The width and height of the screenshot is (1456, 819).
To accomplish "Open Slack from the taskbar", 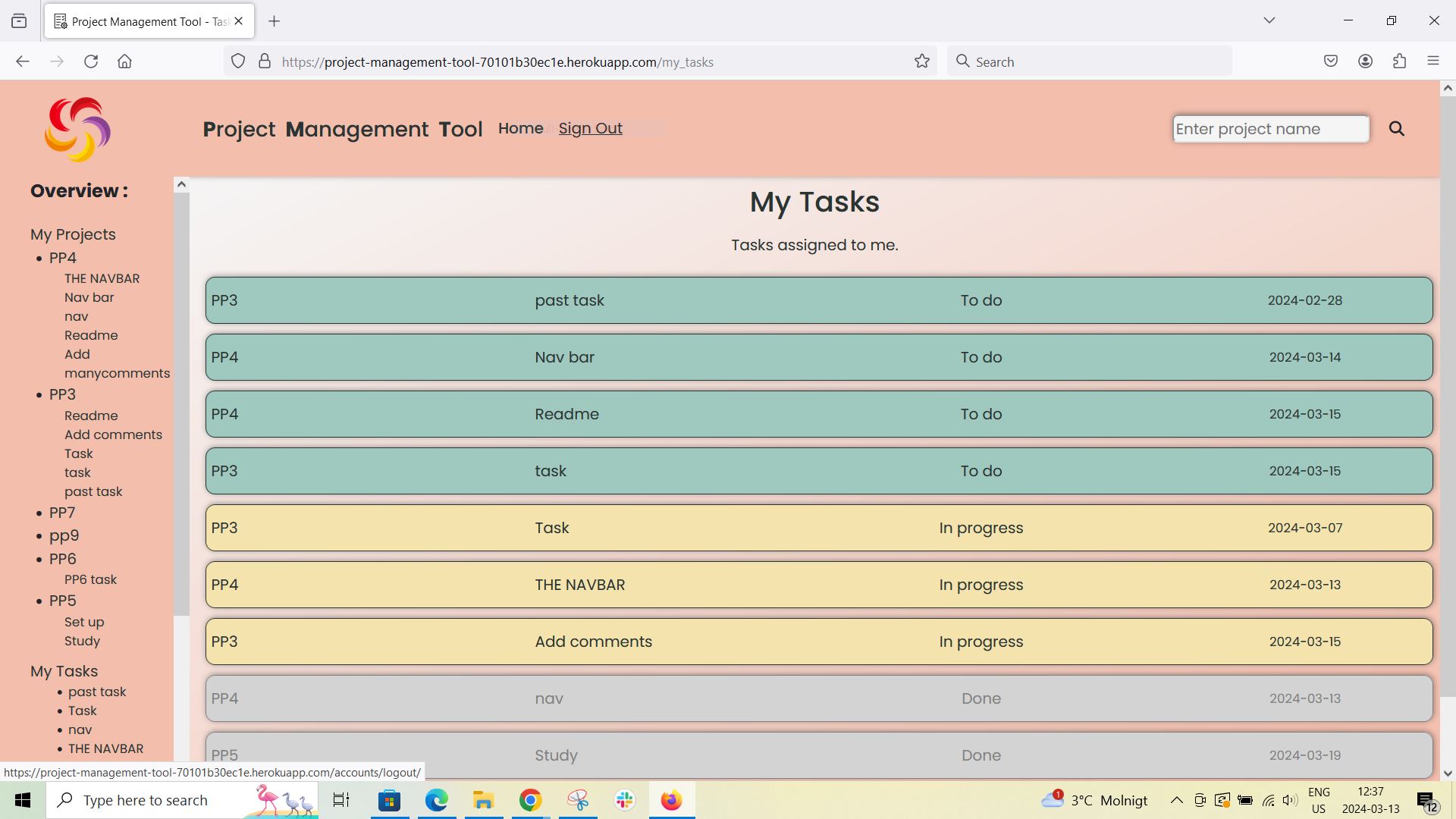I will tap(624, 800).
